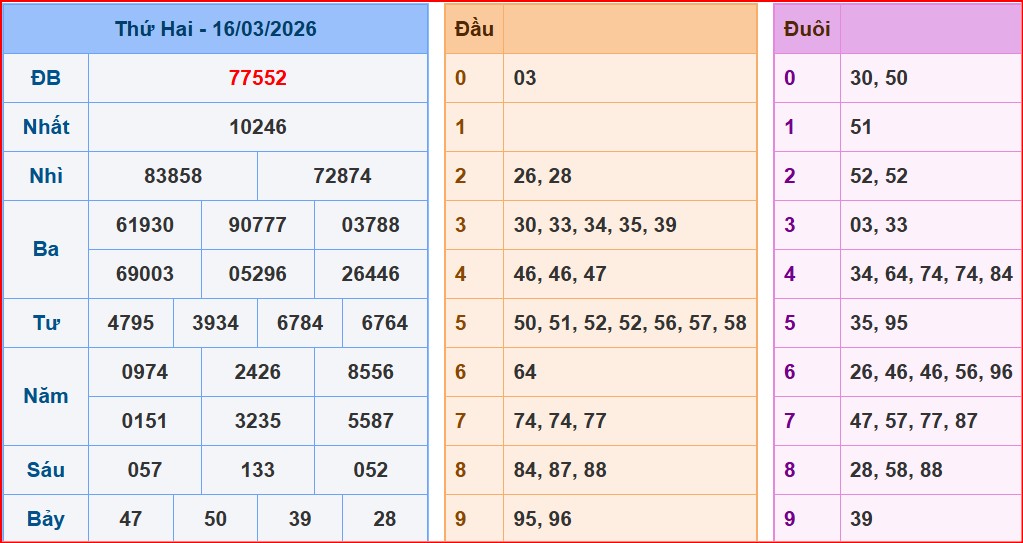The image size is (1023, 543).
Task: Click the fourth prize number 4795
Action: 131,322
